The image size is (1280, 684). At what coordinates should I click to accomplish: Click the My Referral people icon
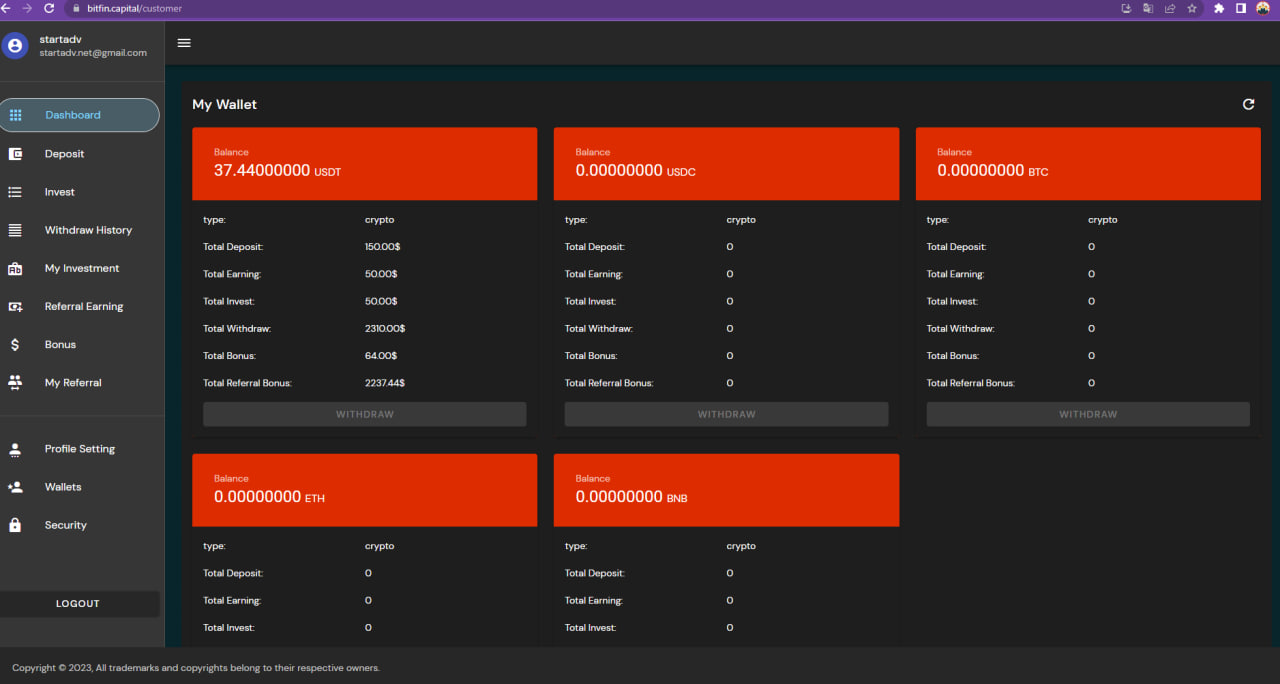tap(15, 383)
